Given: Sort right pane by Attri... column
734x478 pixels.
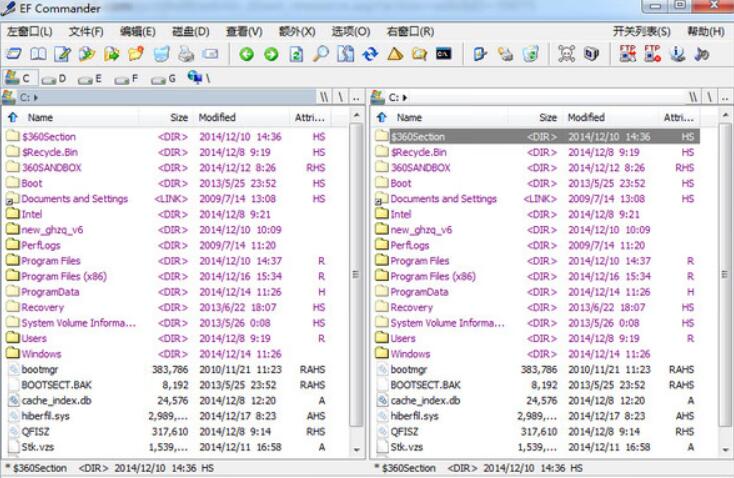Looking at the screenshot, I should 678,118.
